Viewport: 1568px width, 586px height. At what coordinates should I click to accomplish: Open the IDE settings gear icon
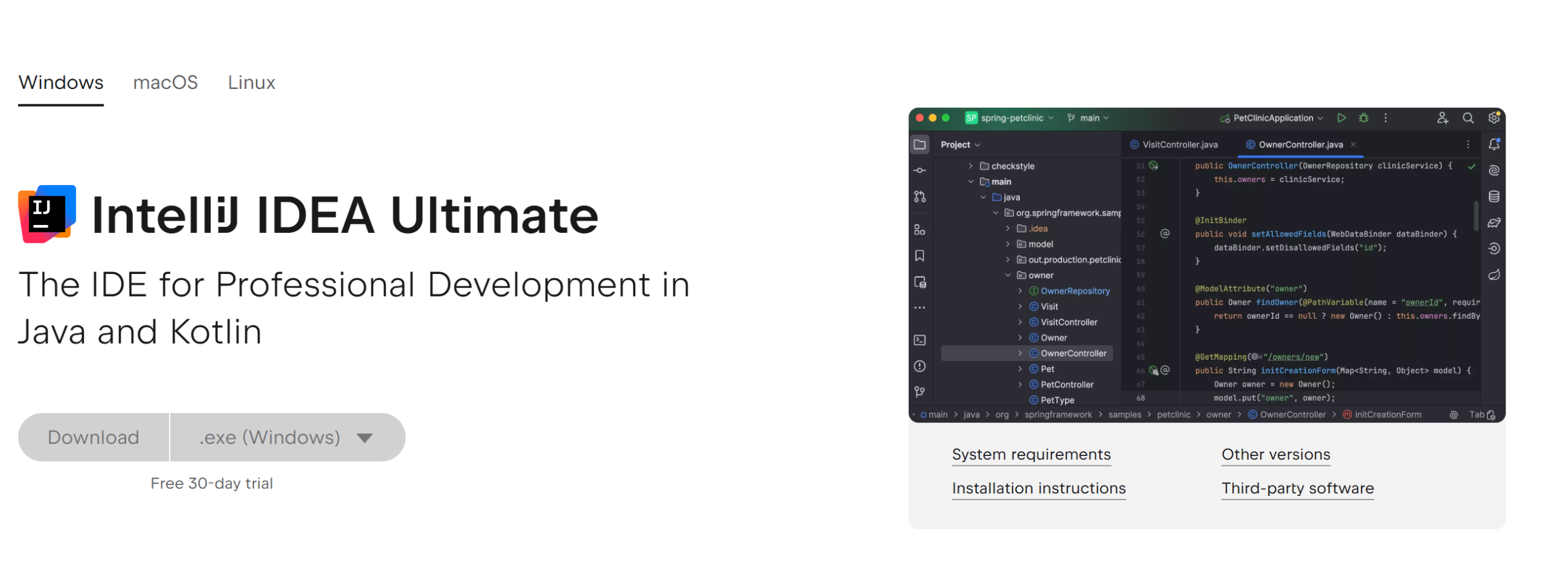1494,118
